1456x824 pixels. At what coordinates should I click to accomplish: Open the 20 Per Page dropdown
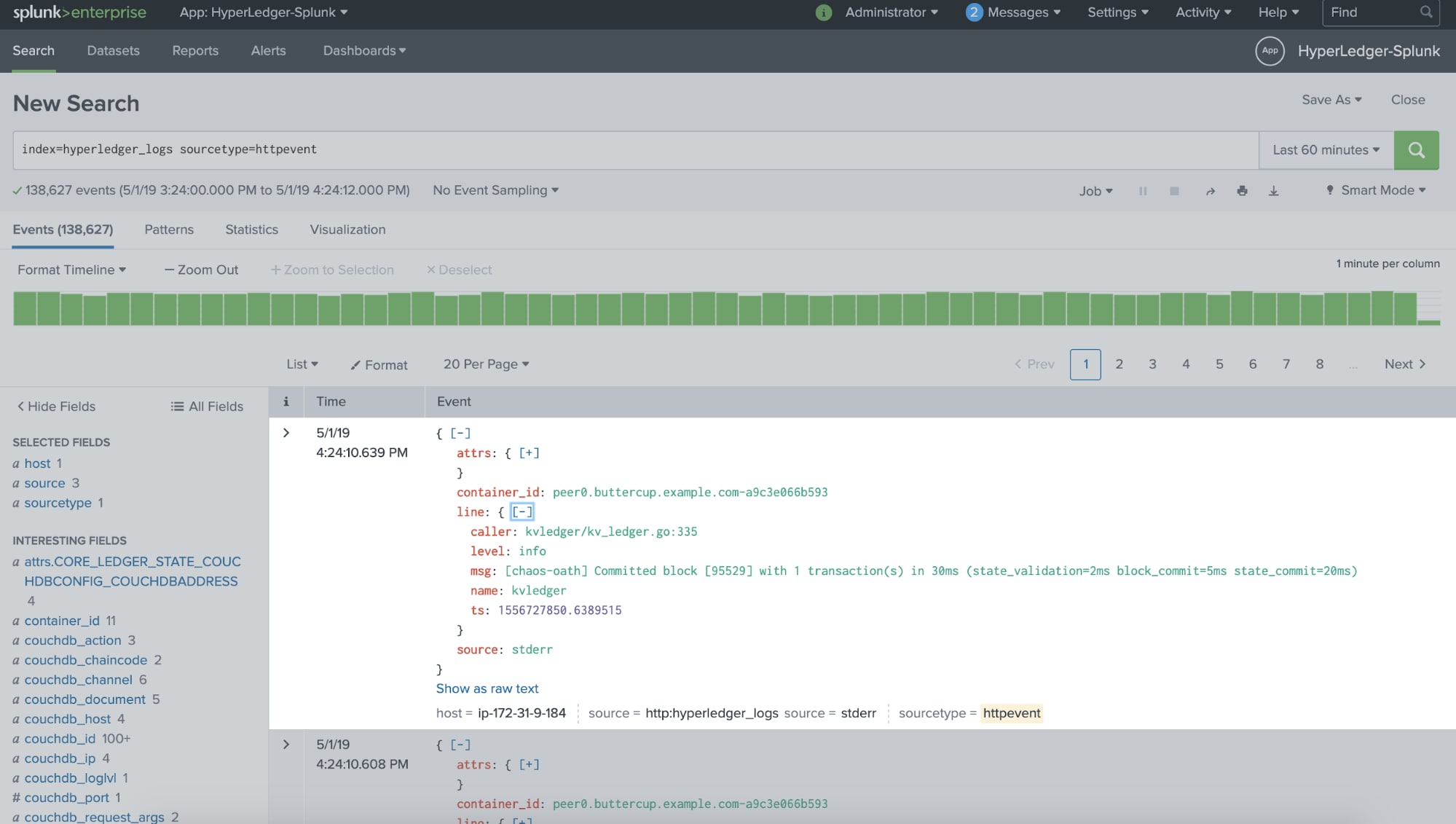coord(486,364)
